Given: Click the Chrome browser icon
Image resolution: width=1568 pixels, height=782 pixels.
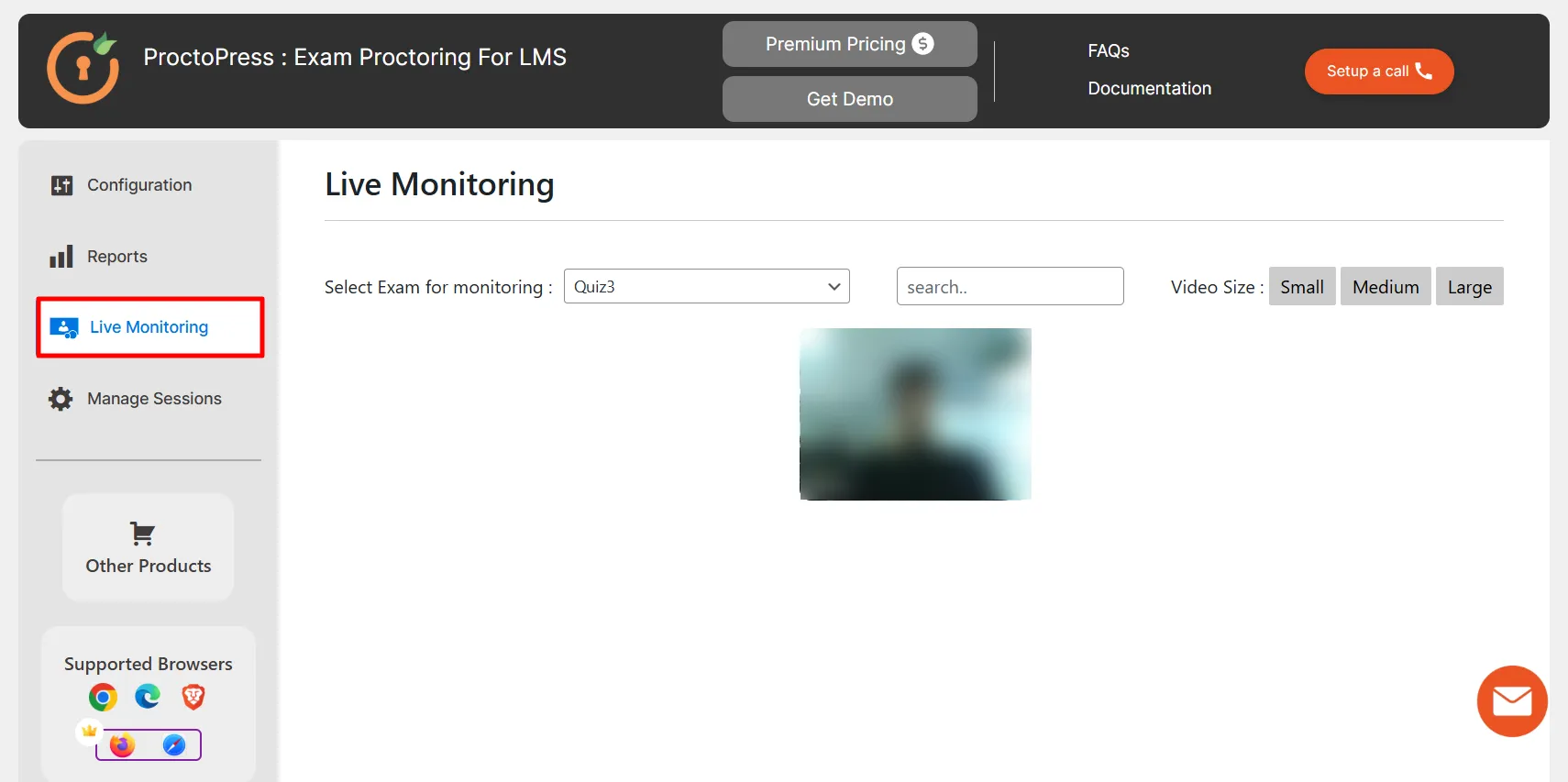Looking at the screenshot, I should tap(103, 698).
